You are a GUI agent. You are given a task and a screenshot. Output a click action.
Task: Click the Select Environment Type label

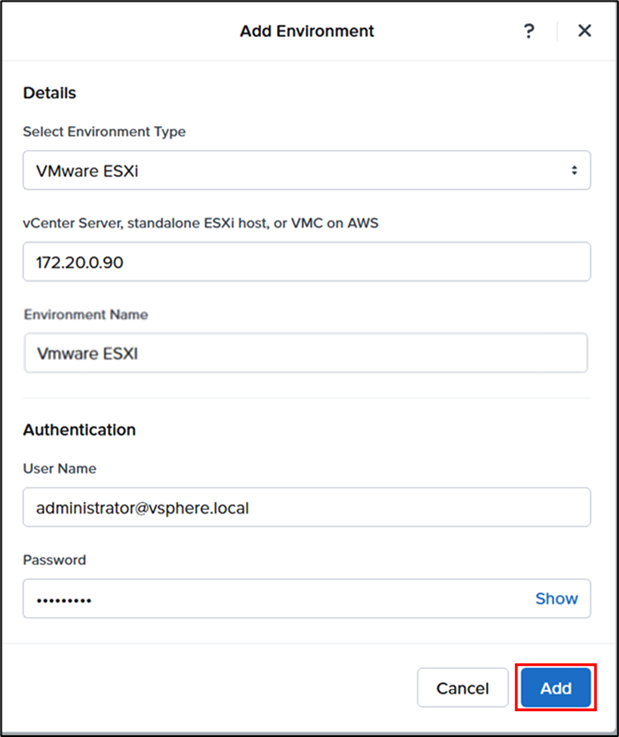point(104,132)
